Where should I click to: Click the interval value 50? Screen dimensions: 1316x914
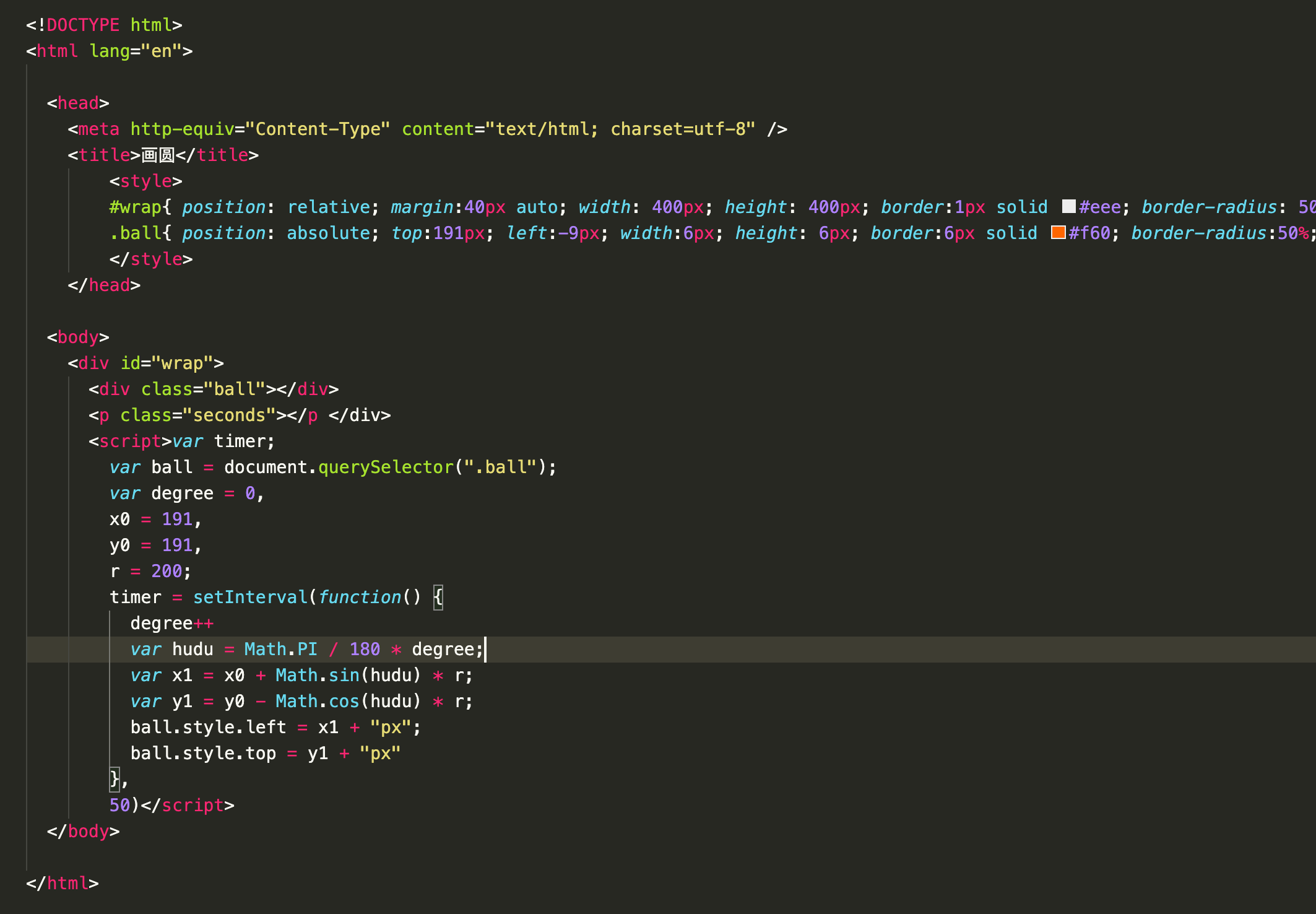pyautogui.click(x=119, y=805)
